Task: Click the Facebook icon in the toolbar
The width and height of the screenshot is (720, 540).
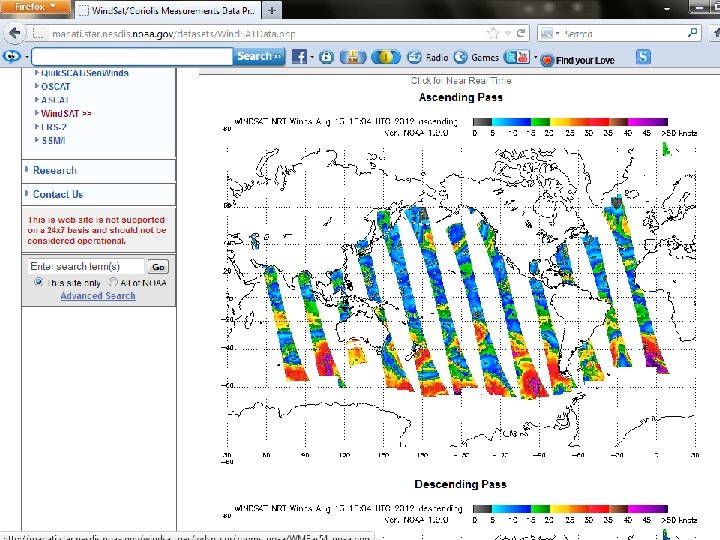Action: [299, 57]
